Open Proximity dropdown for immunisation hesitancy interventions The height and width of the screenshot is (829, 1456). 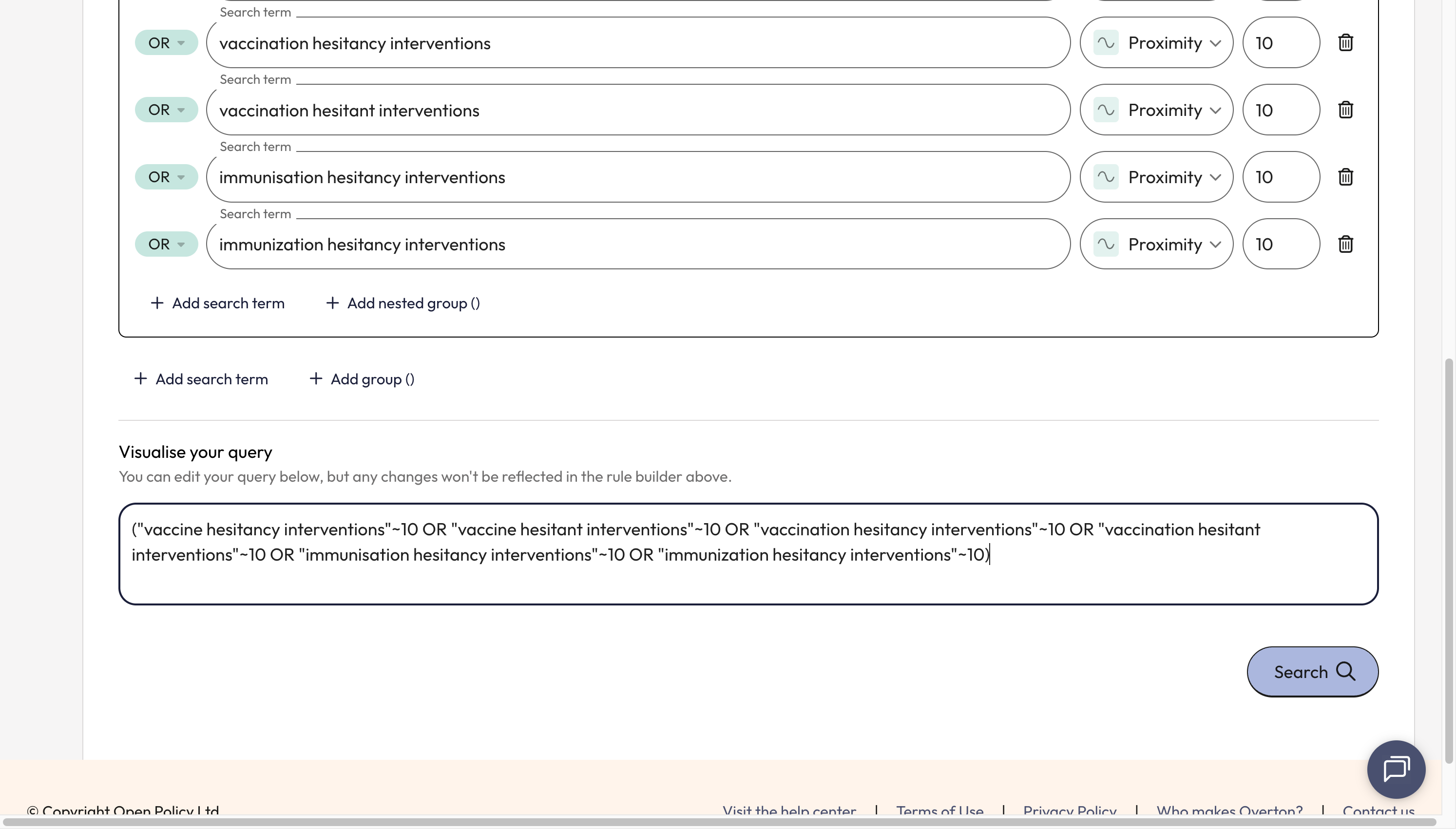pyautogui.click(x=1156, y=177)
